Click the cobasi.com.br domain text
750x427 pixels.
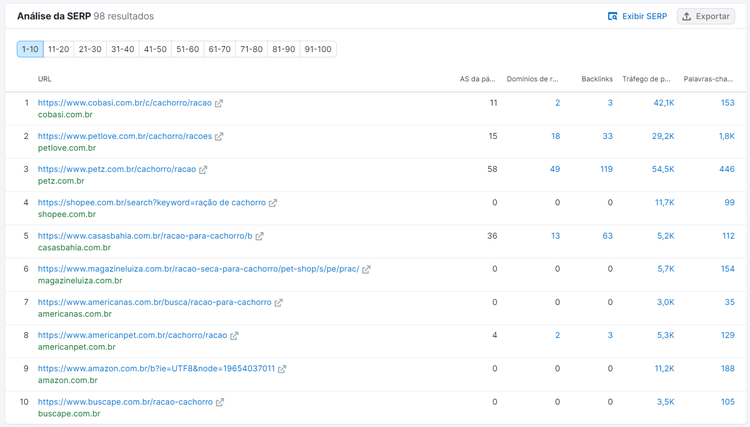65,115
